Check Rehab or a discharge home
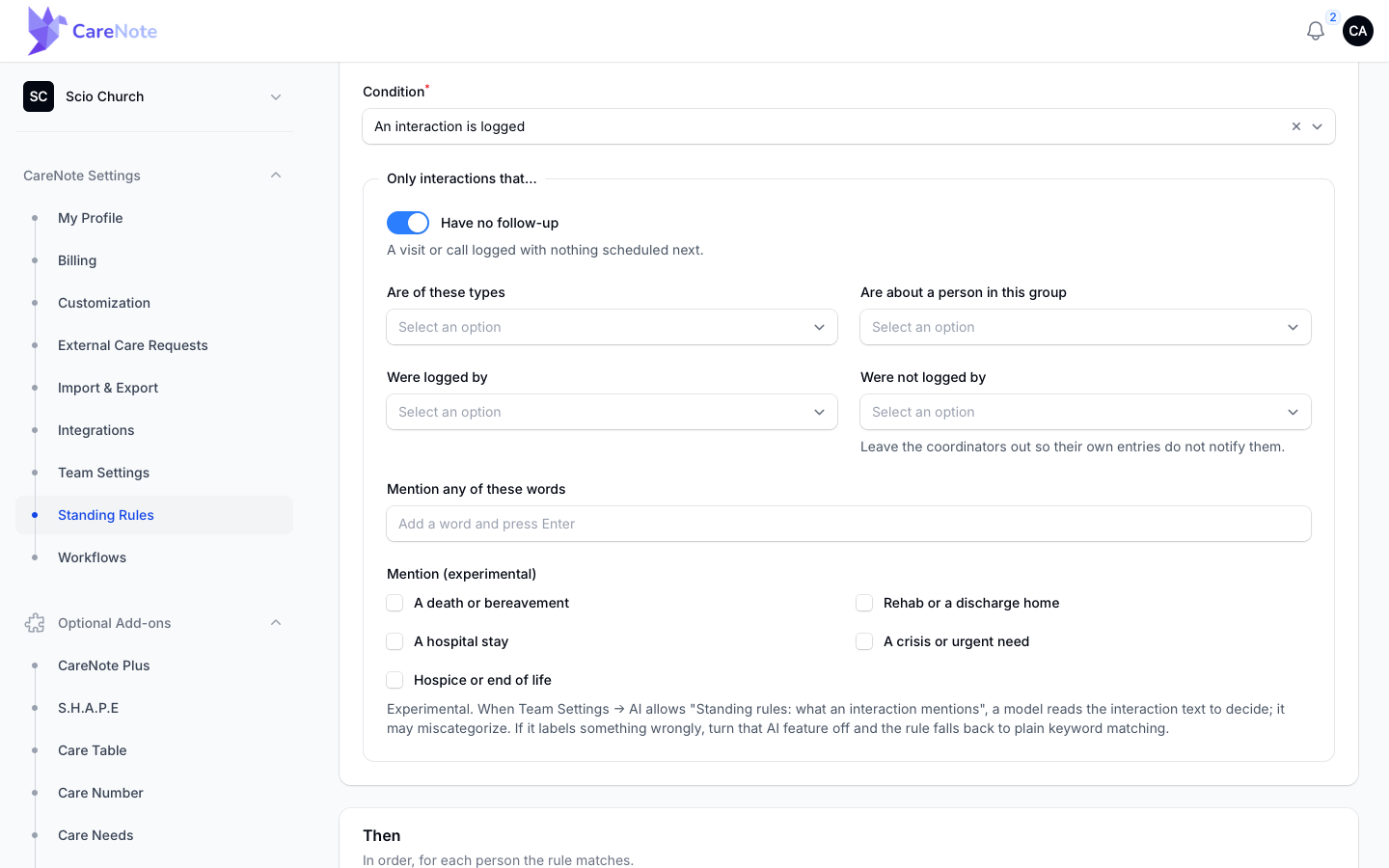The height and width of the screenshot is (868, 1389). point(864,603)
